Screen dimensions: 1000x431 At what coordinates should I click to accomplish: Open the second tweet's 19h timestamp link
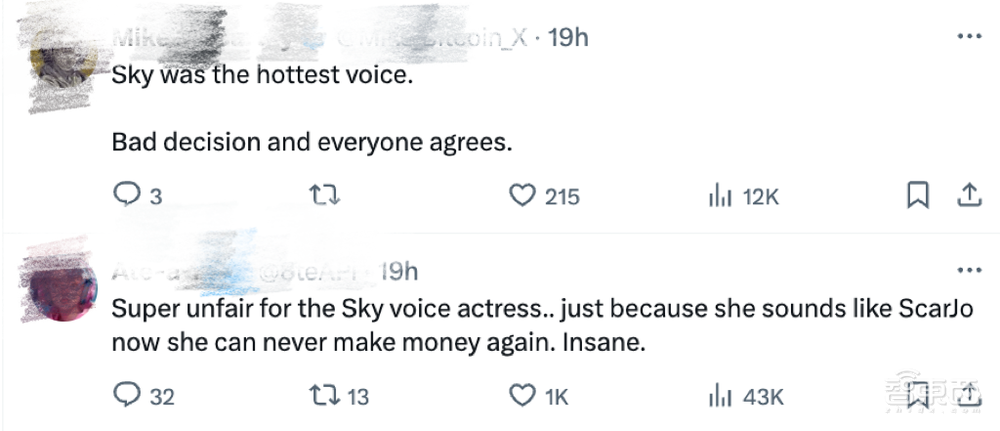[x=399, y=271]
